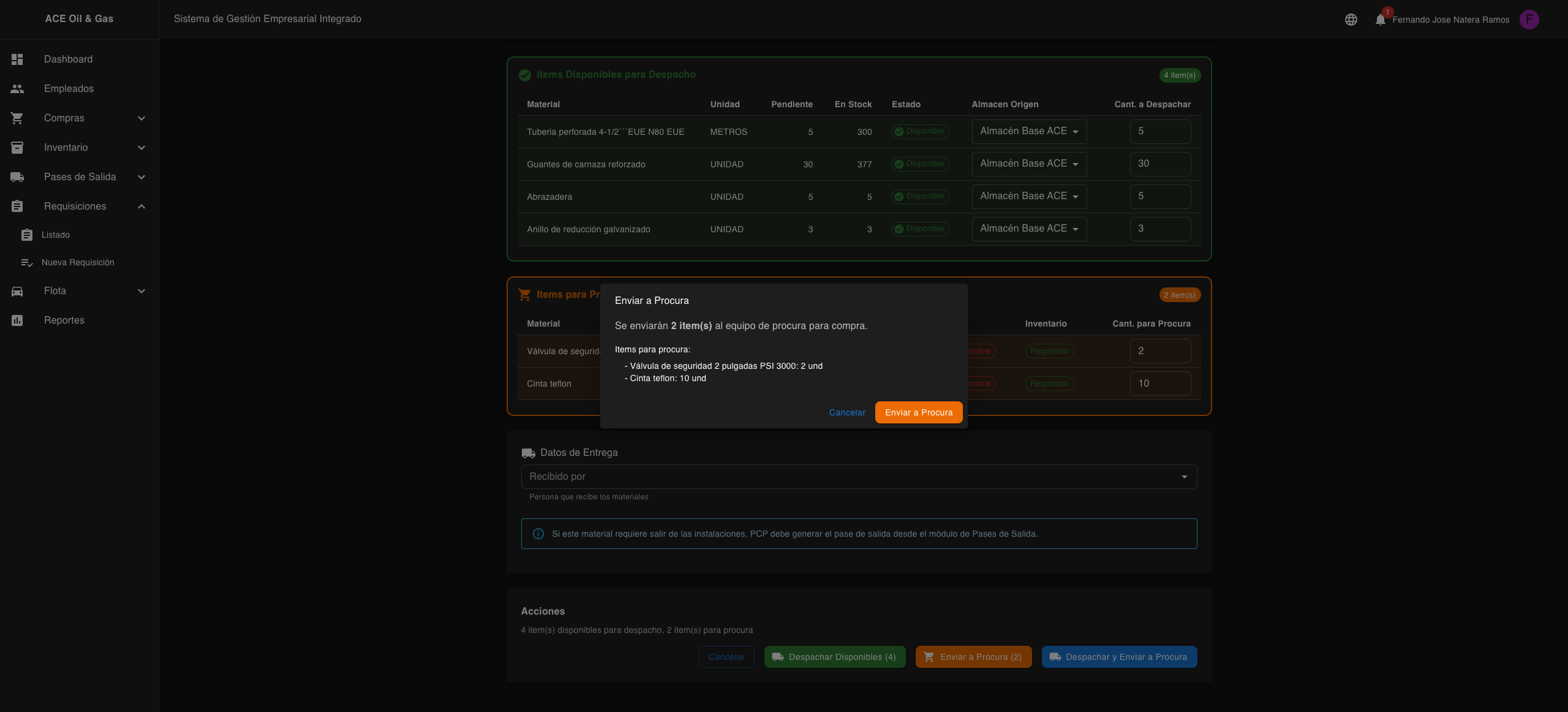The height and width of the screenshot is (712, 1568).
Task: Go to Nueva Requisición
Action: (x=78, y=263)
